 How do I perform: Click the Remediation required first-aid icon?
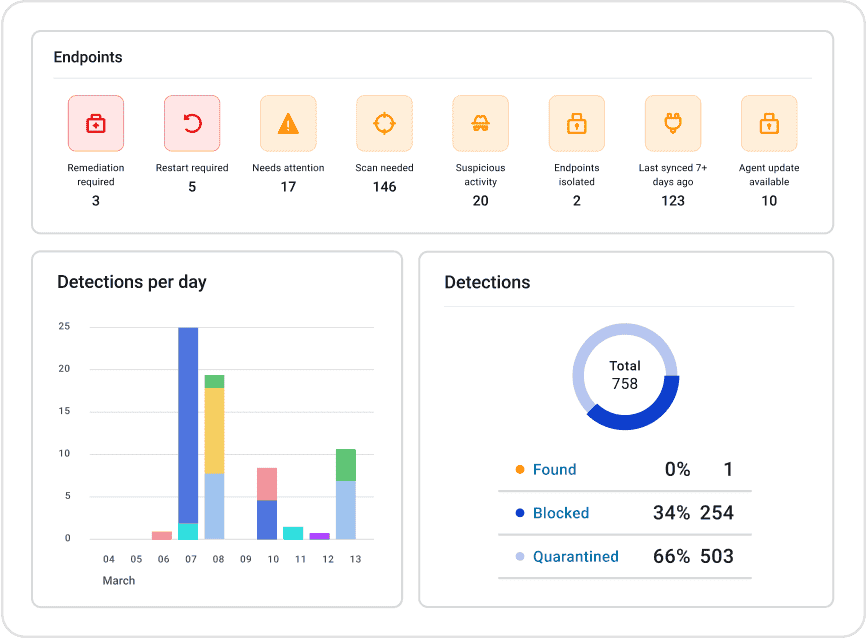coord(95,122)
